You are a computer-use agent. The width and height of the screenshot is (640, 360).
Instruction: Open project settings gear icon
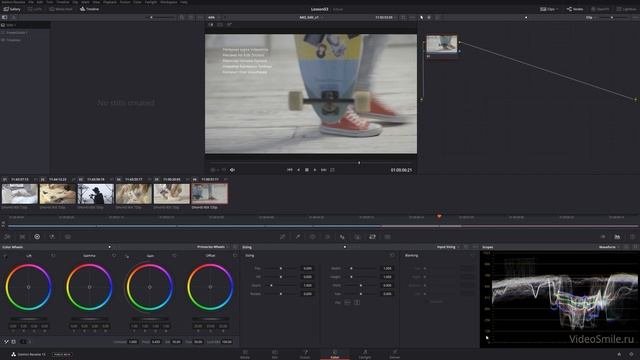(x=631, y=354)
